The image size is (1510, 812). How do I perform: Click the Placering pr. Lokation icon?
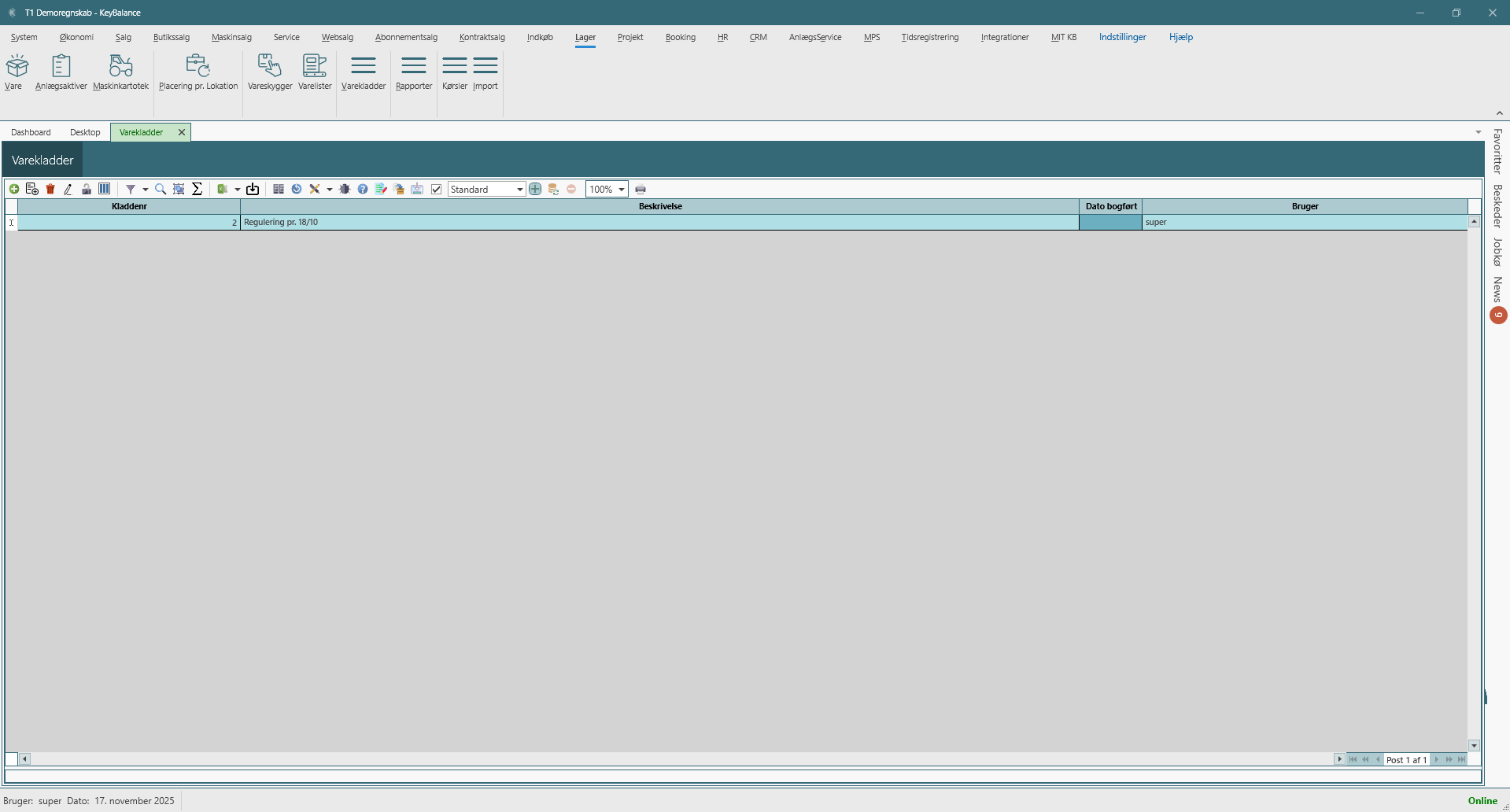point(198,72)
